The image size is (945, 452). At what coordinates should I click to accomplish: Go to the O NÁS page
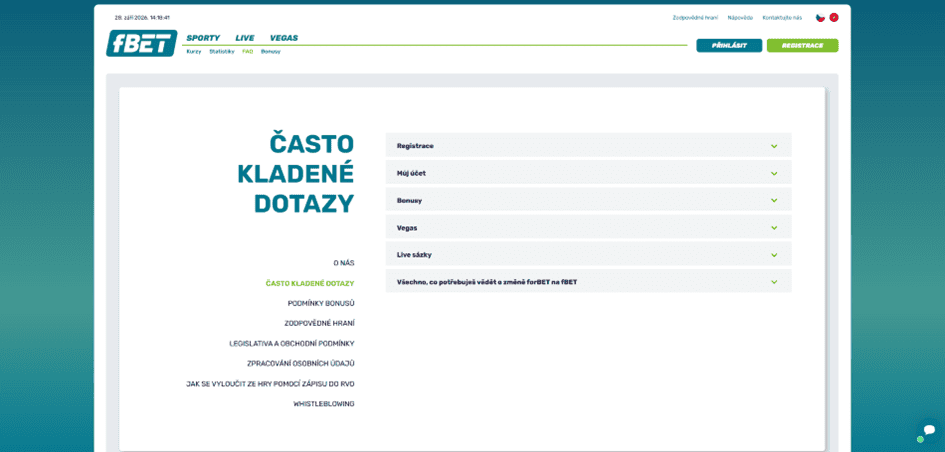click(344, 263)
